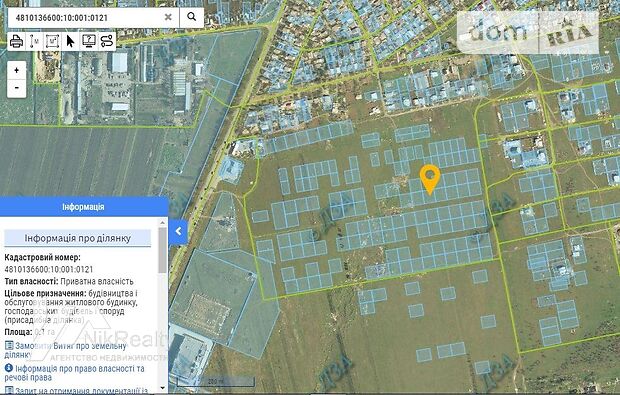Viewport: 620px width, 395px height.
Task: Open Інформація про право власності link
Action: pos(74,372)
